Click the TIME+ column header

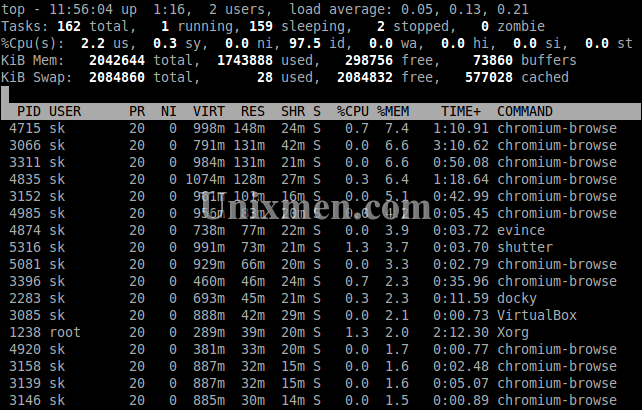461,111
